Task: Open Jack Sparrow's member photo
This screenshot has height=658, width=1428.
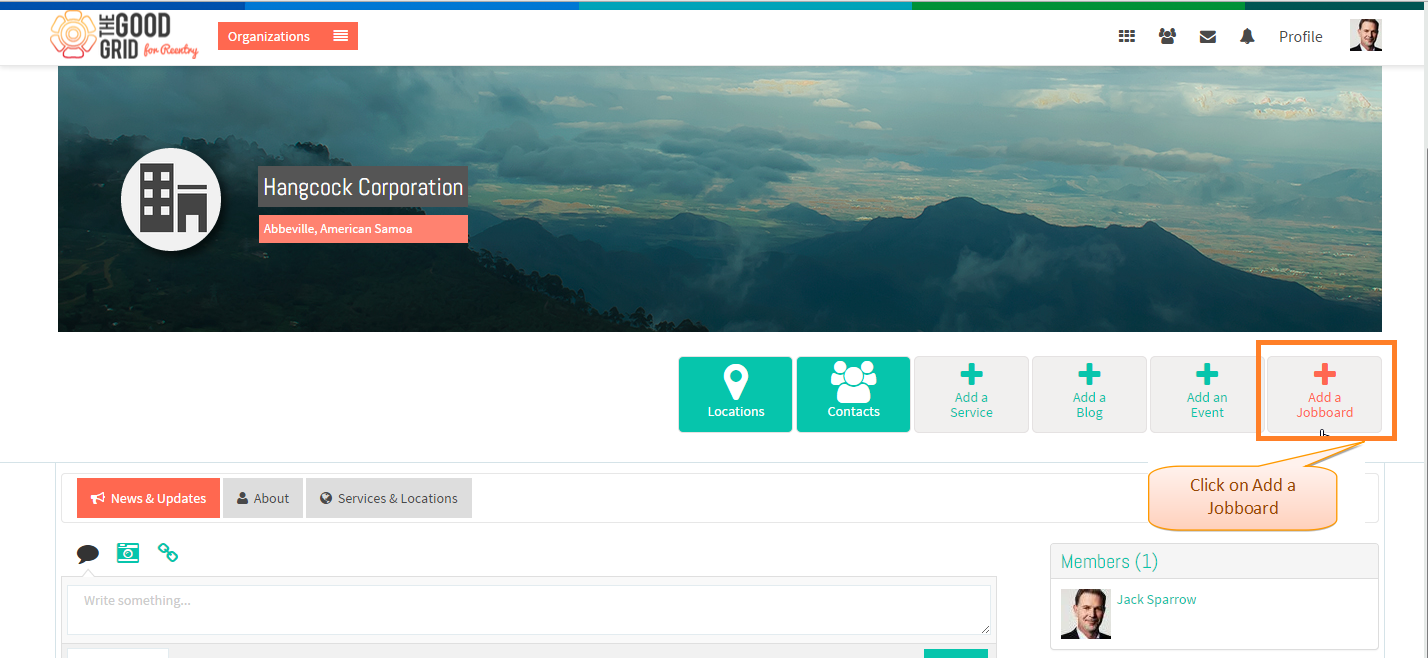Action: point(1086,614)
